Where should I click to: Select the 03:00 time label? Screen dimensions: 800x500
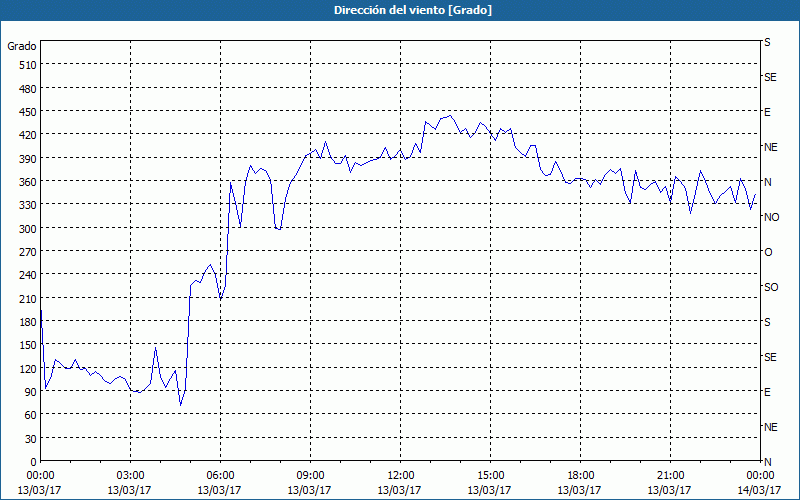[x=131, y=476]
